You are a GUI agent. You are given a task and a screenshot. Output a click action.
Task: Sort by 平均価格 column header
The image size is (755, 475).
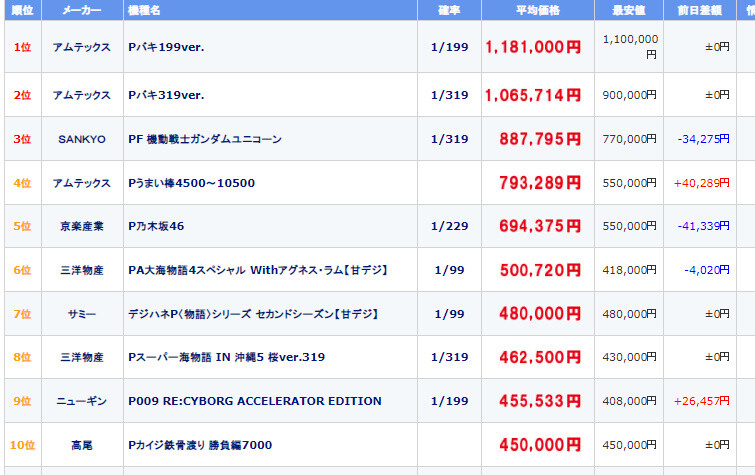[538, 10]
